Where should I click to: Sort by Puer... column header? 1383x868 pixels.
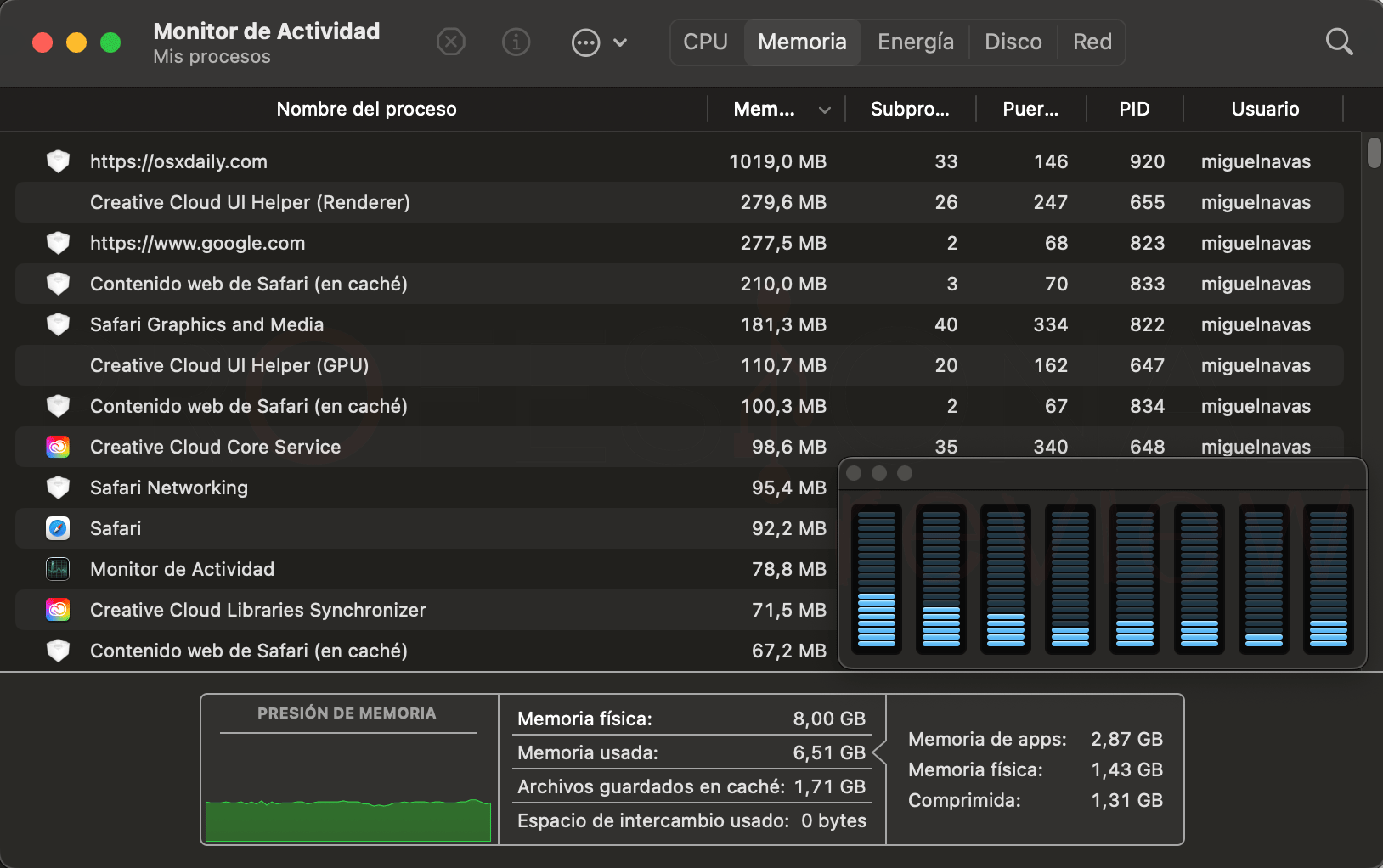pyautogui.click(x=1030, y=109)
